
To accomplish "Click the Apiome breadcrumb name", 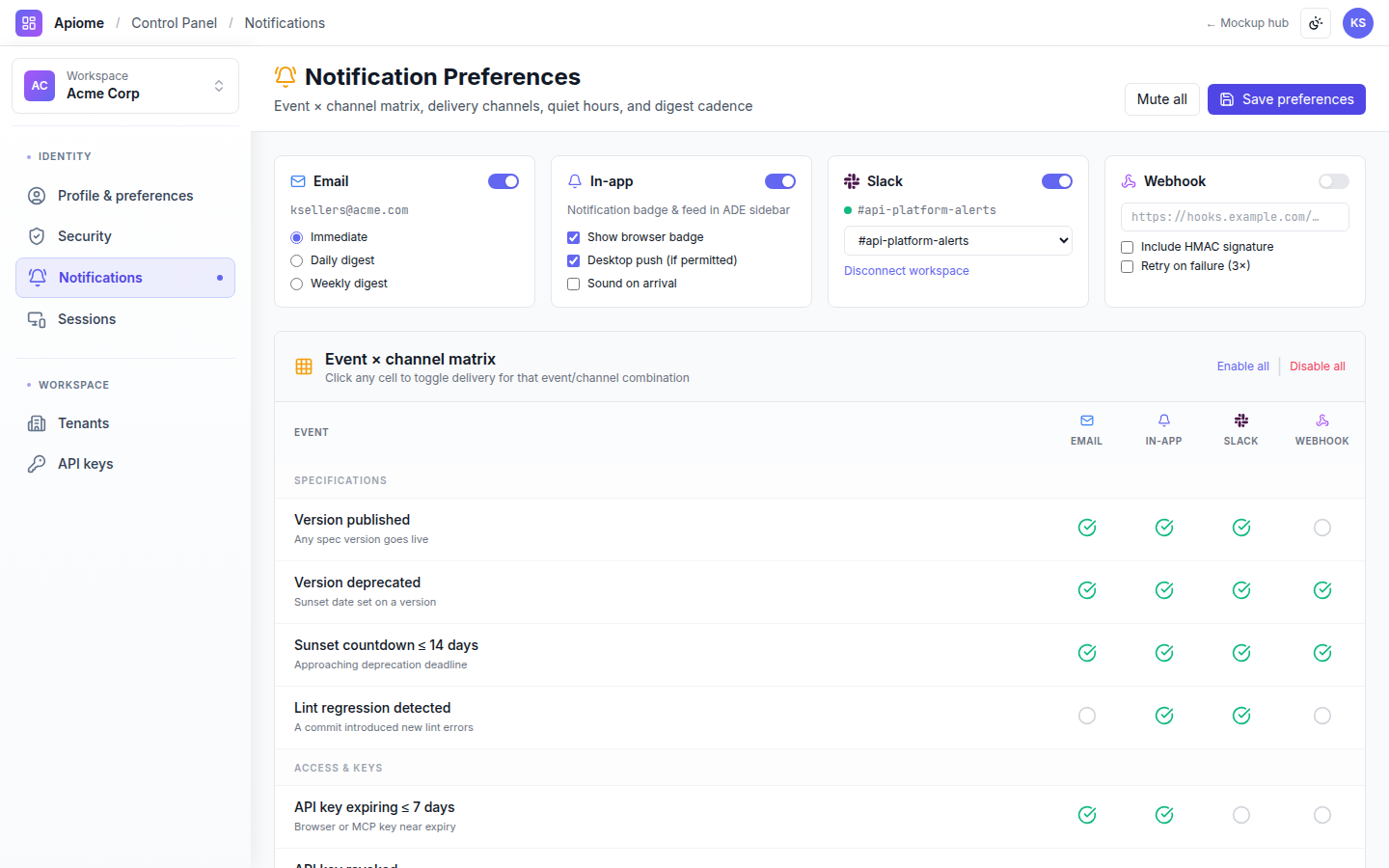I will (79, 23).
